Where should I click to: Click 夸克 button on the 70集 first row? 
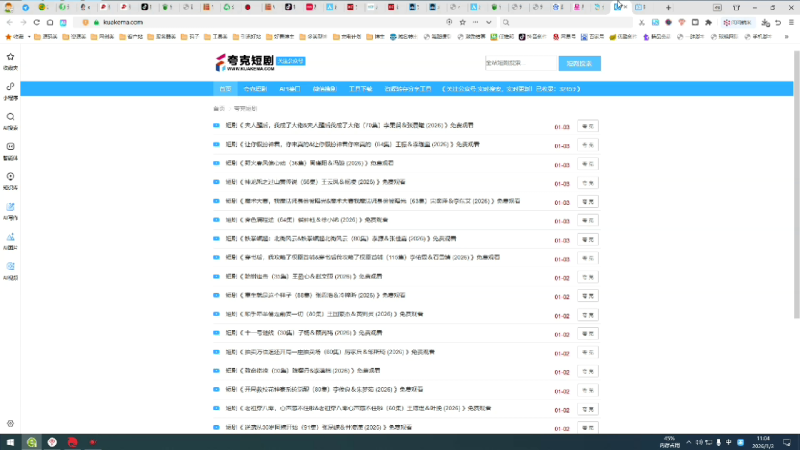click(588, 126)
